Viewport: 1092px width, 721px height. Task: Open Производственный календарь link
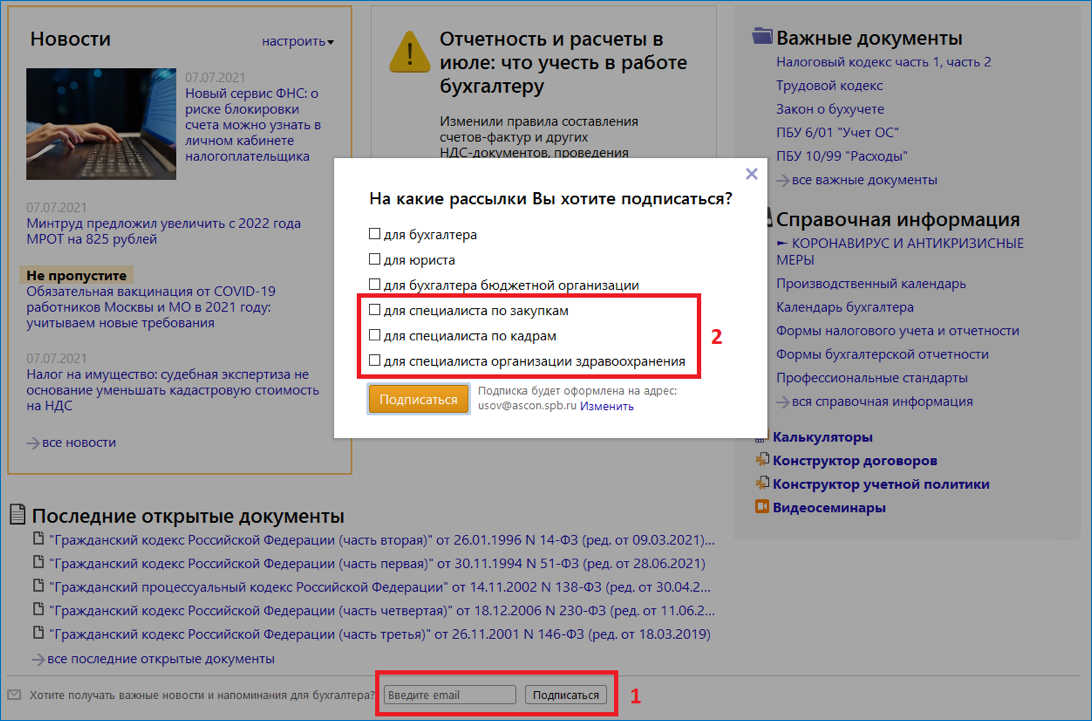pyautogui.click(x=871, y=284)
